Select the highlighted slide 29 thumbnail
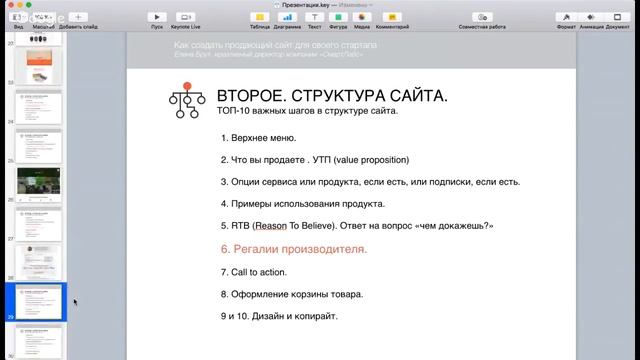 click(39, 302)
